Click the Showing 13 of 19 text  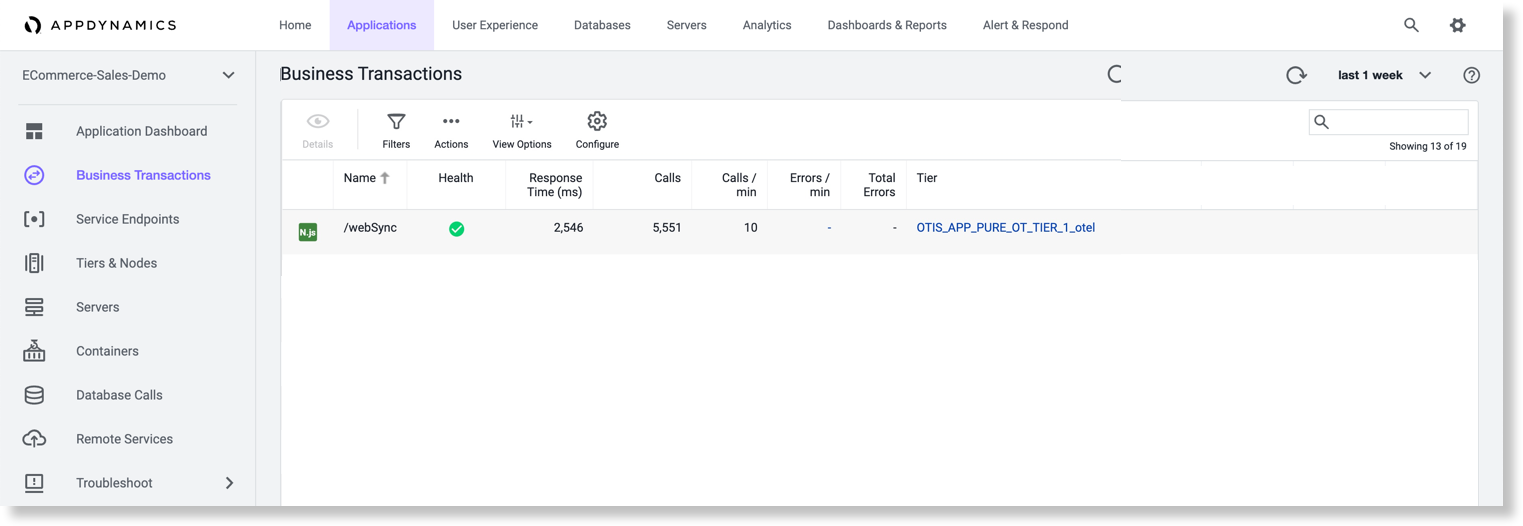[x=1427, y=146]
